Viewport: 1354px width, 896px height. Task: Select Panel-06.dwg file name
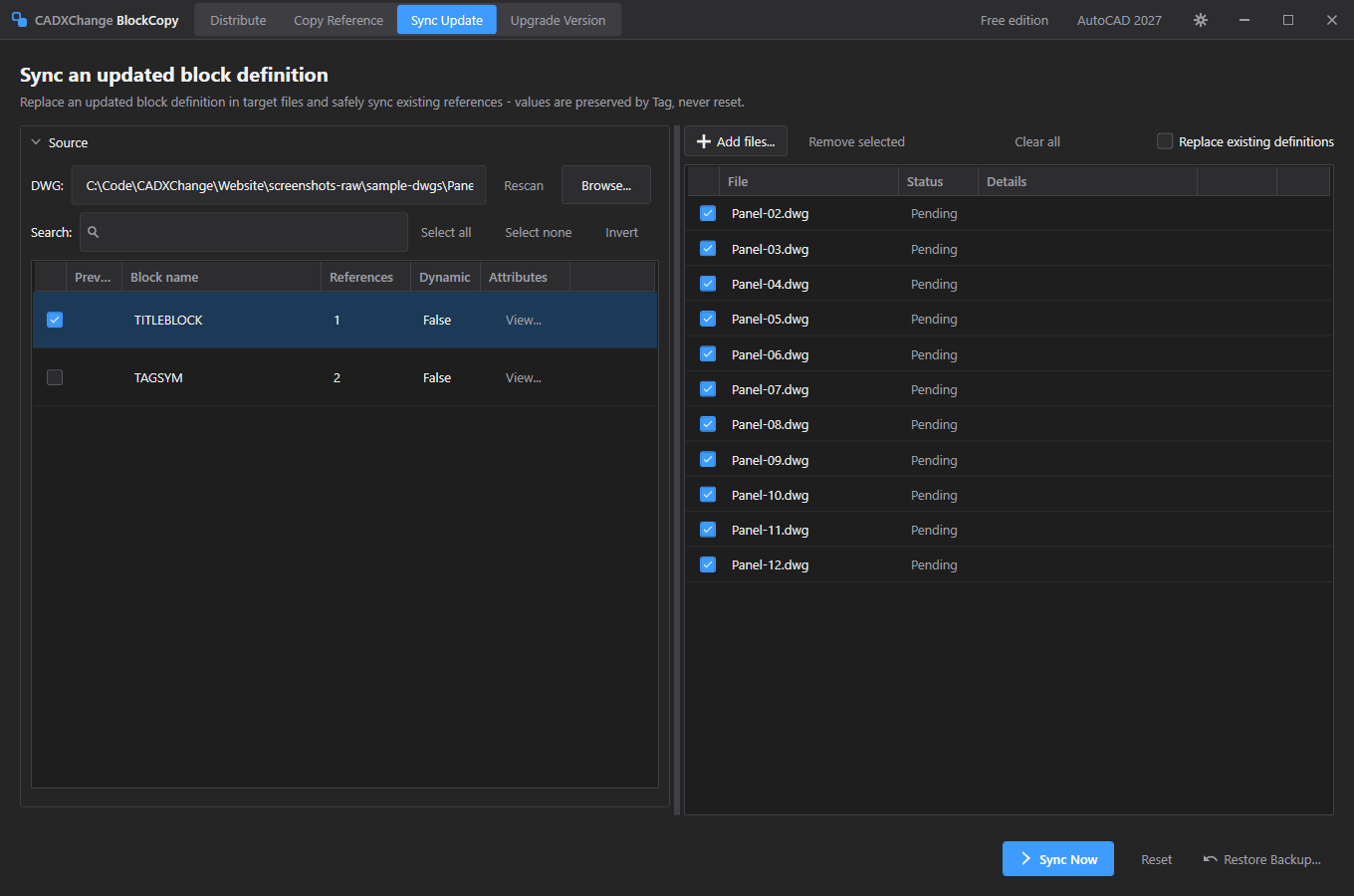[x=770, y=354]
